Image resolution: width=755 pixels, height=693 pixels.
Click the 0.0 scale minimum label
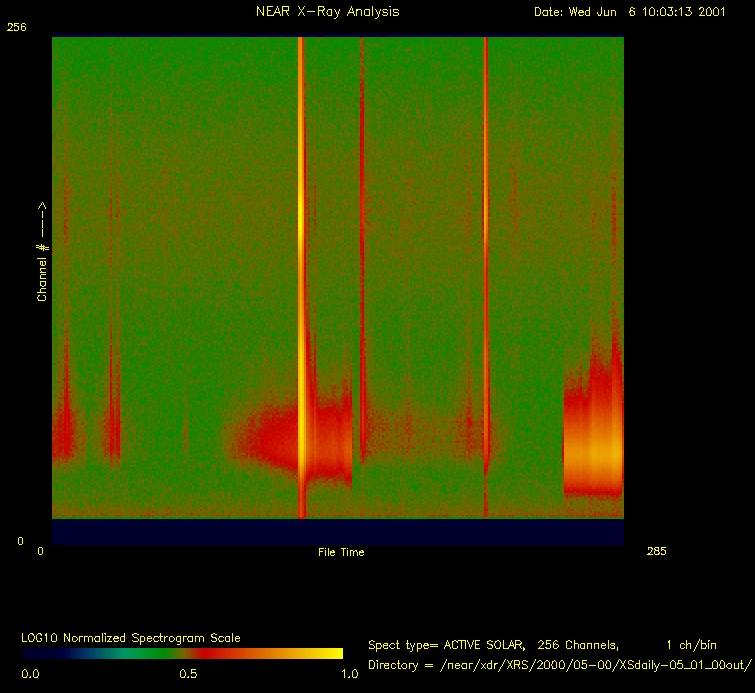(x=31, y=674)
